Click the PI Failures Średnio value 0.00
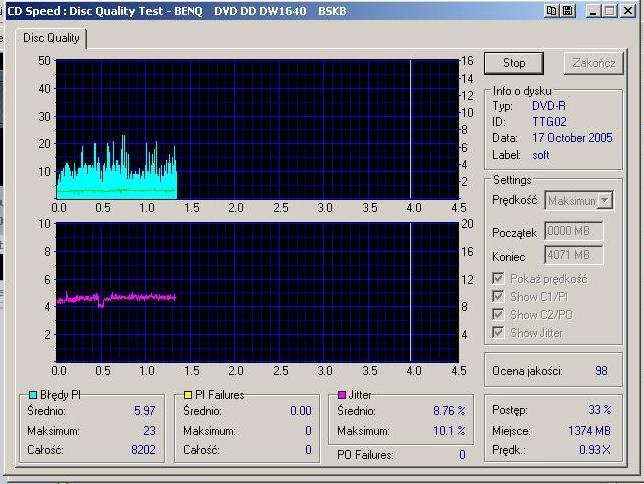 coord(301,410)
